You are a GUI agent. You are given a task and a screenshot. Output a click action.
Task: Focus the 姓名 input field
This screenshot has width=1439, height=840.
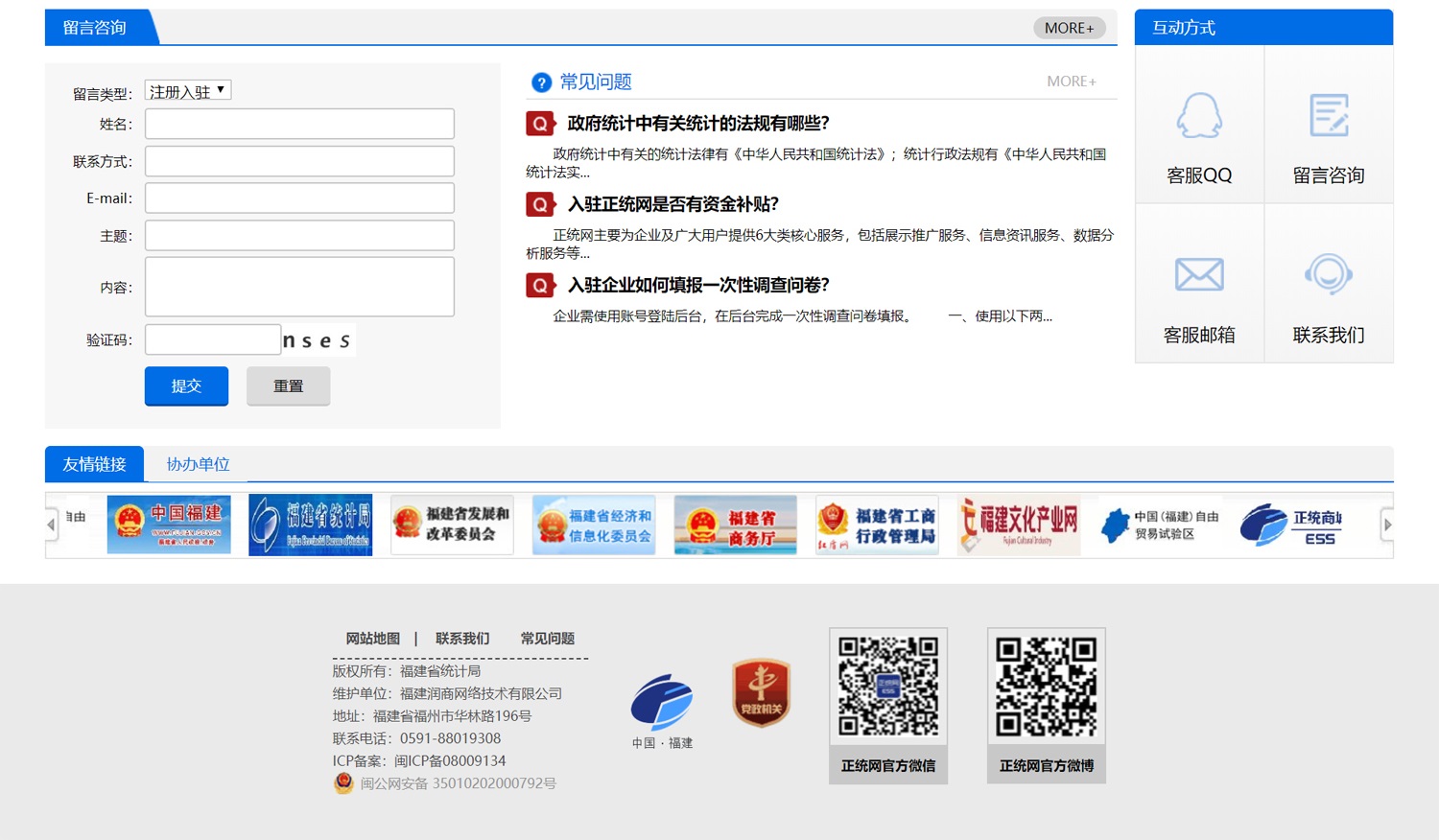(x=299, y=124)
